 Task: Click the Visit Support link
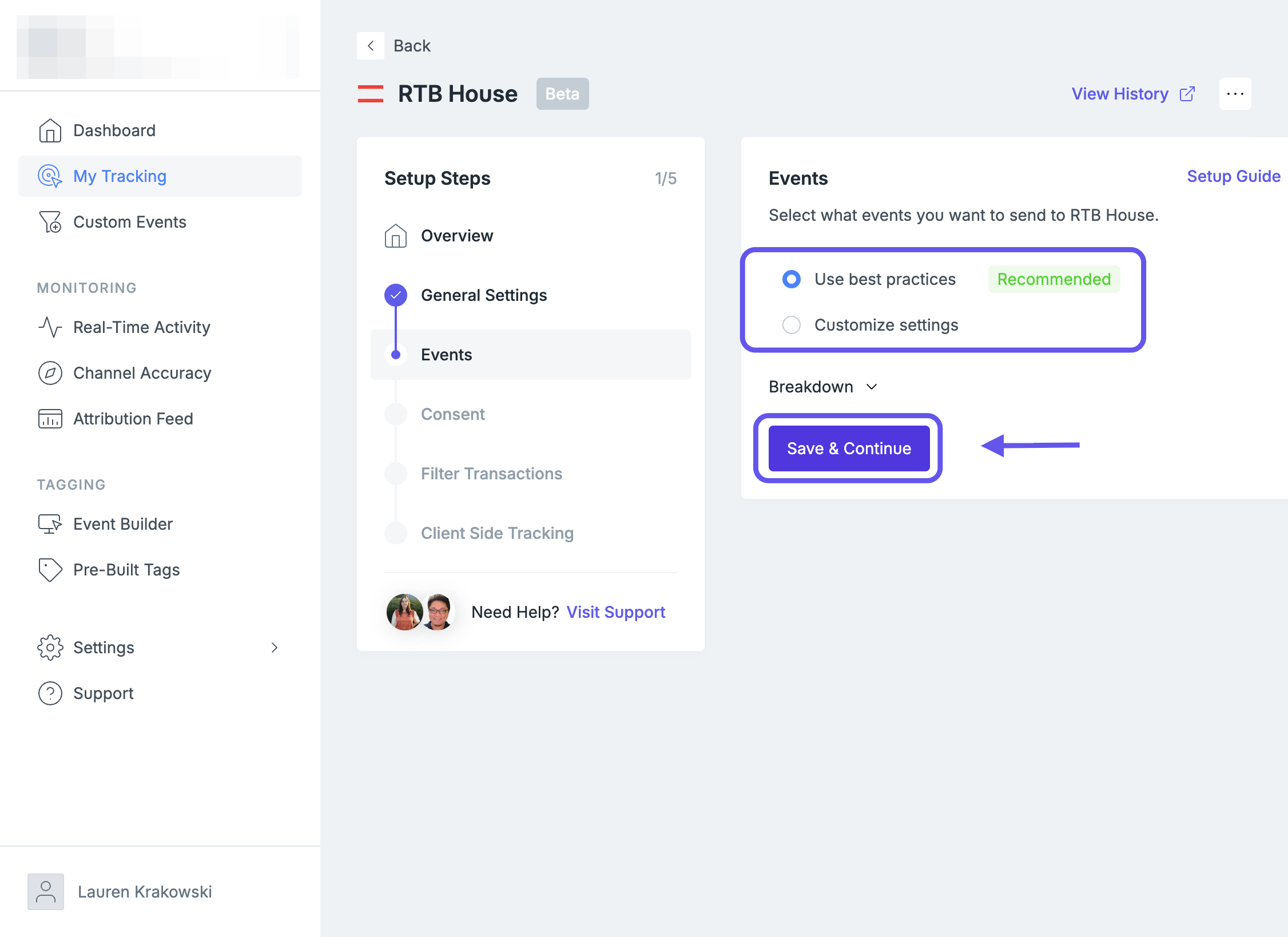[x=616, y=612]
